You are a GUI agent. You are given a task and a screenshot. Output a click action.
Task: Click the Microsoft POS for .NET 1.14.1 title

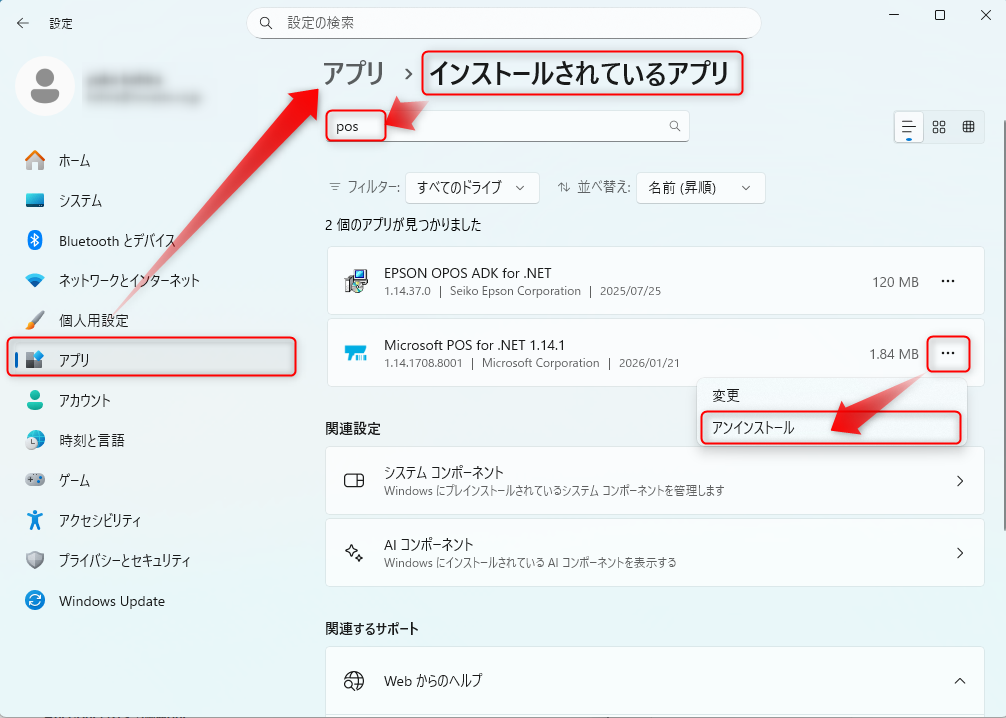[x=474, y=345]
